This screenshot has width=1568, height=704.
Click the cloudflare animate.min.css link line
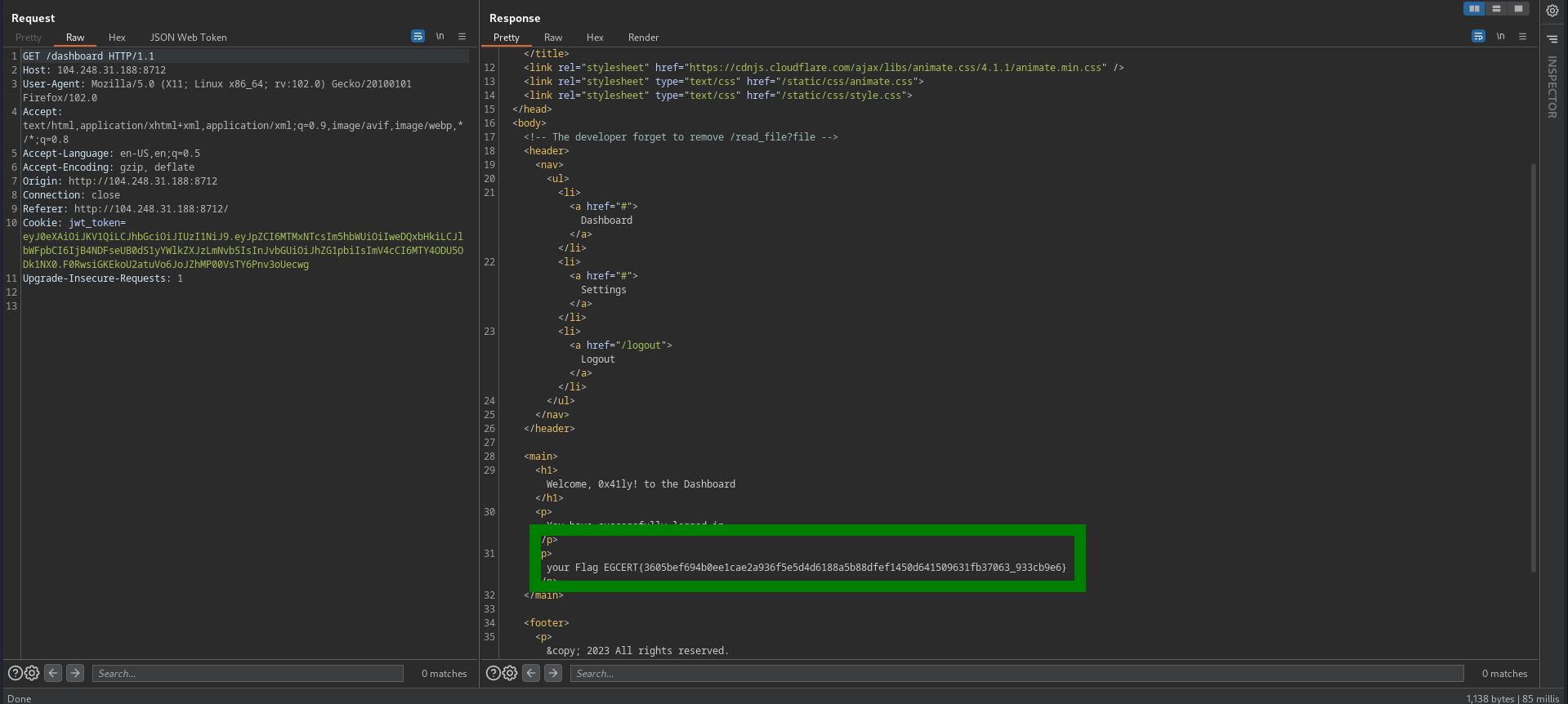click(824, 68)
